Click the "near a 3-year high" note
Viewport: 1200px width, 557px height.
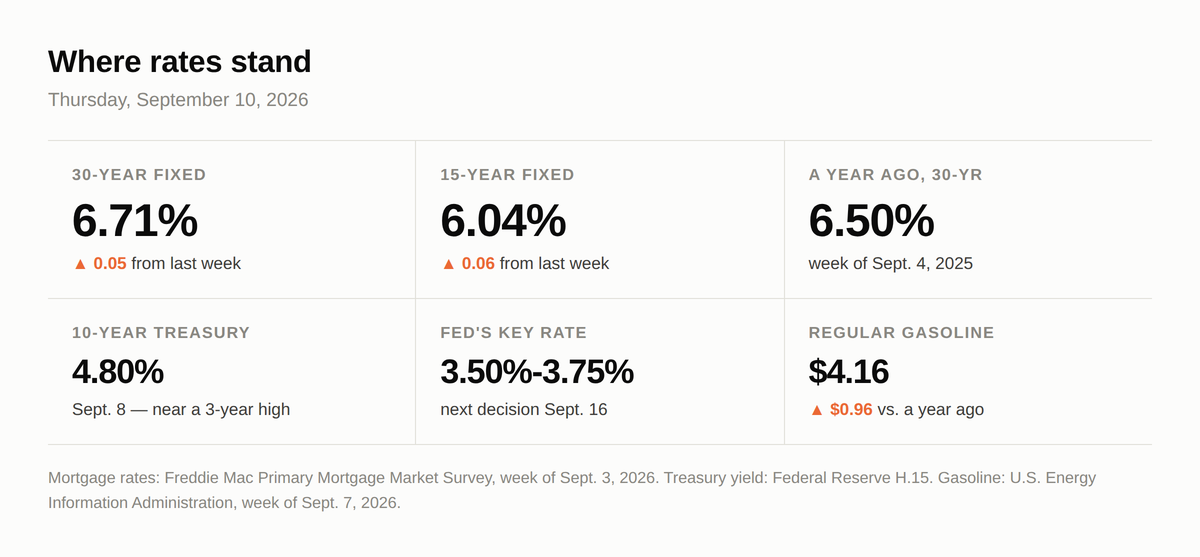click(221, 410)
